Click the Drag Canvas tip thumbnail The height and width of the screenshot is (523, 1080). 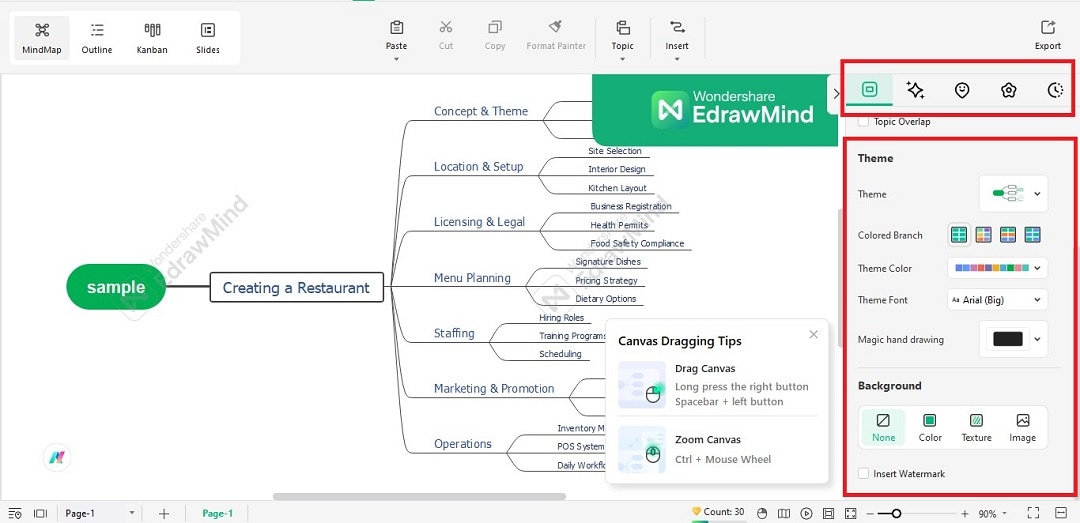pos(642,385)
